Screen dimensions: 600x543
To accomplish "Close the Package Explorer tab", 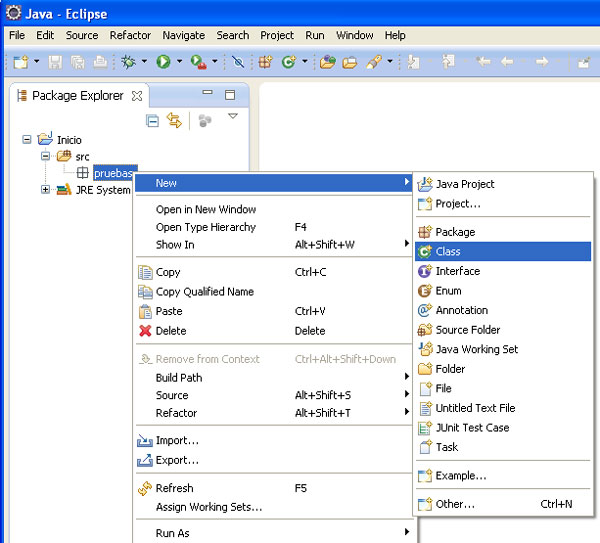I will (x=137, y=96).
